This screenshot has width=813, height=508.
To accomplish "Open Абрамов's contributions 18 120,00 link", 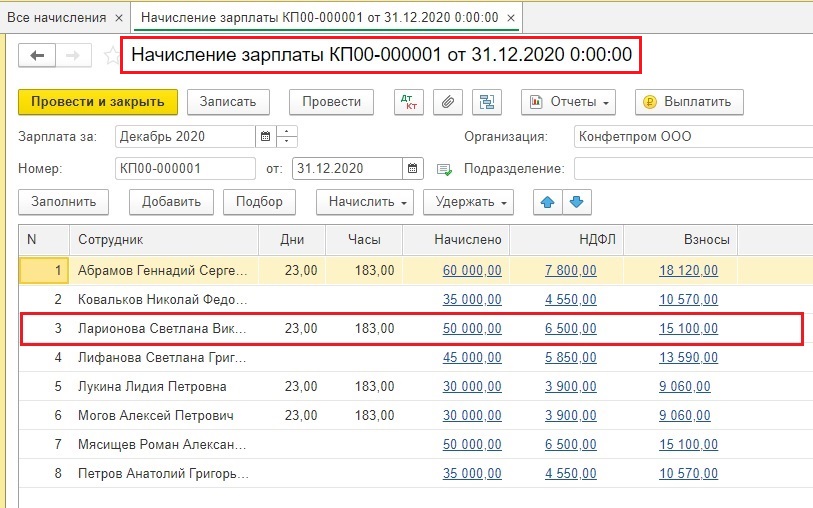I will (x=689, y=271).
